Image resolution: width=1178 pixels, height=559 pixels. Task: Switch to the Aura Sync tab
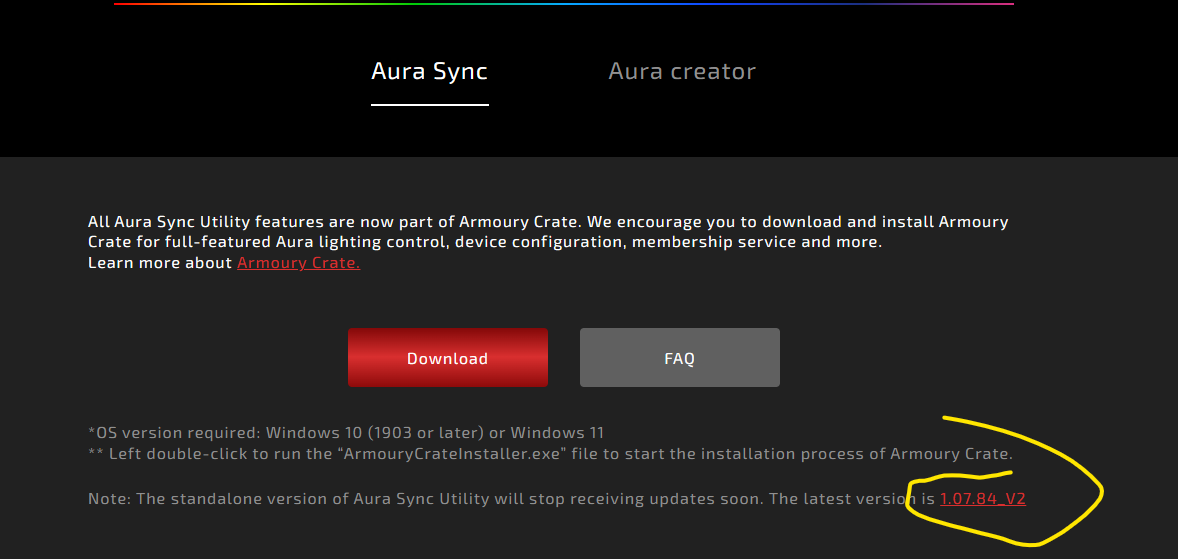pyautogui.click(x=430, y=71)
